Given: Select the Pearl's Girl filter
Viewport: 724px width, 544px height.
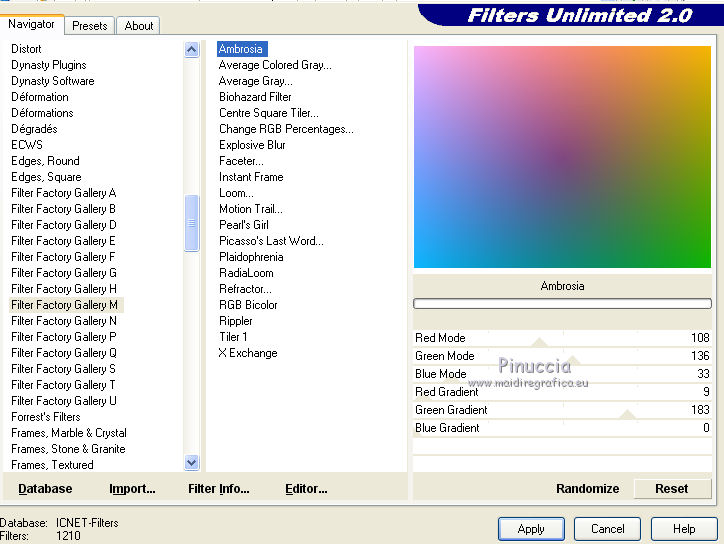Looking at the screenshot, I should 244,225.
